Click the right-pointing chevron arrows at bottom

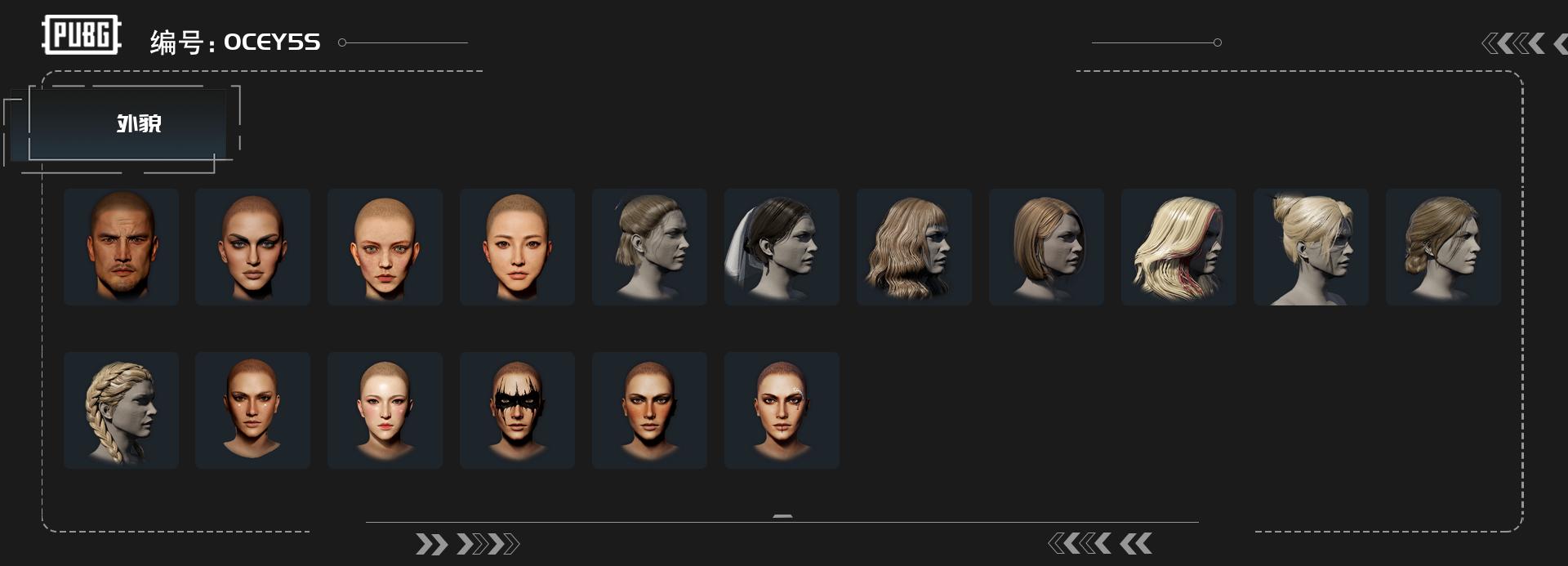click(x=467, y=544)
